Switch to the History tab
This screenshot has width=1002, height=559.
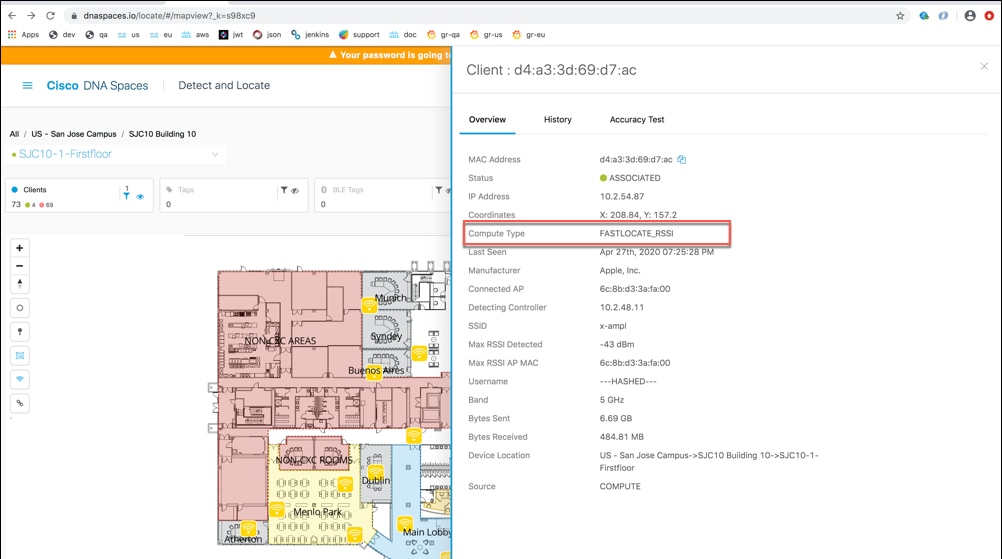coord(557,119)
